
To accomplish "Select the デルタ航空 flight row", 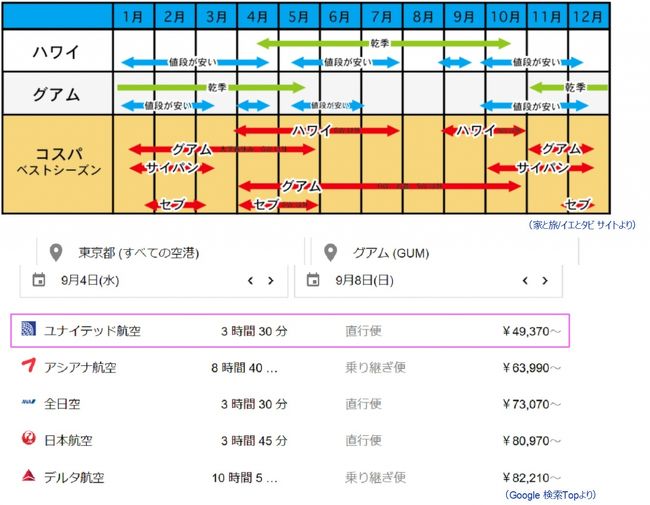I will (x=290, y=478).
